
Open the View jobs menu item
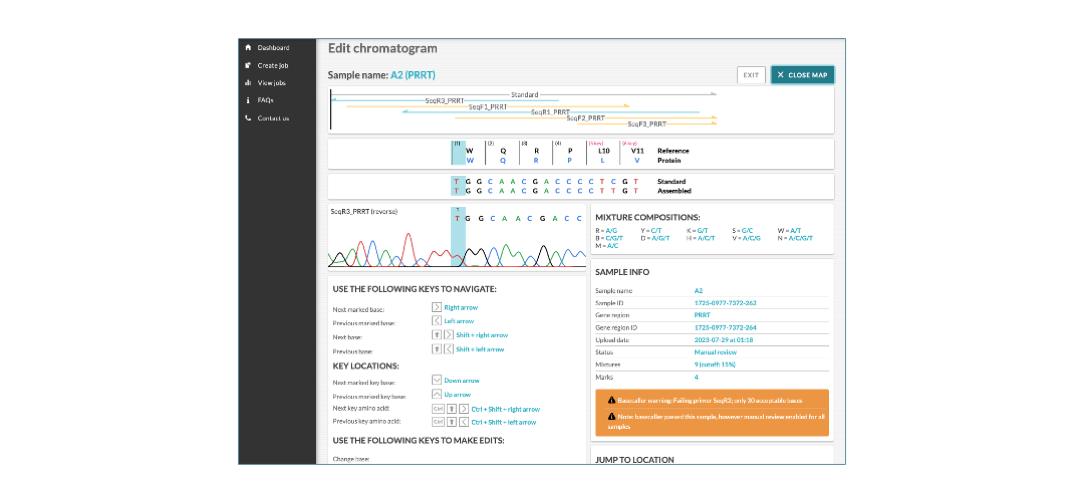click(272, 83)
